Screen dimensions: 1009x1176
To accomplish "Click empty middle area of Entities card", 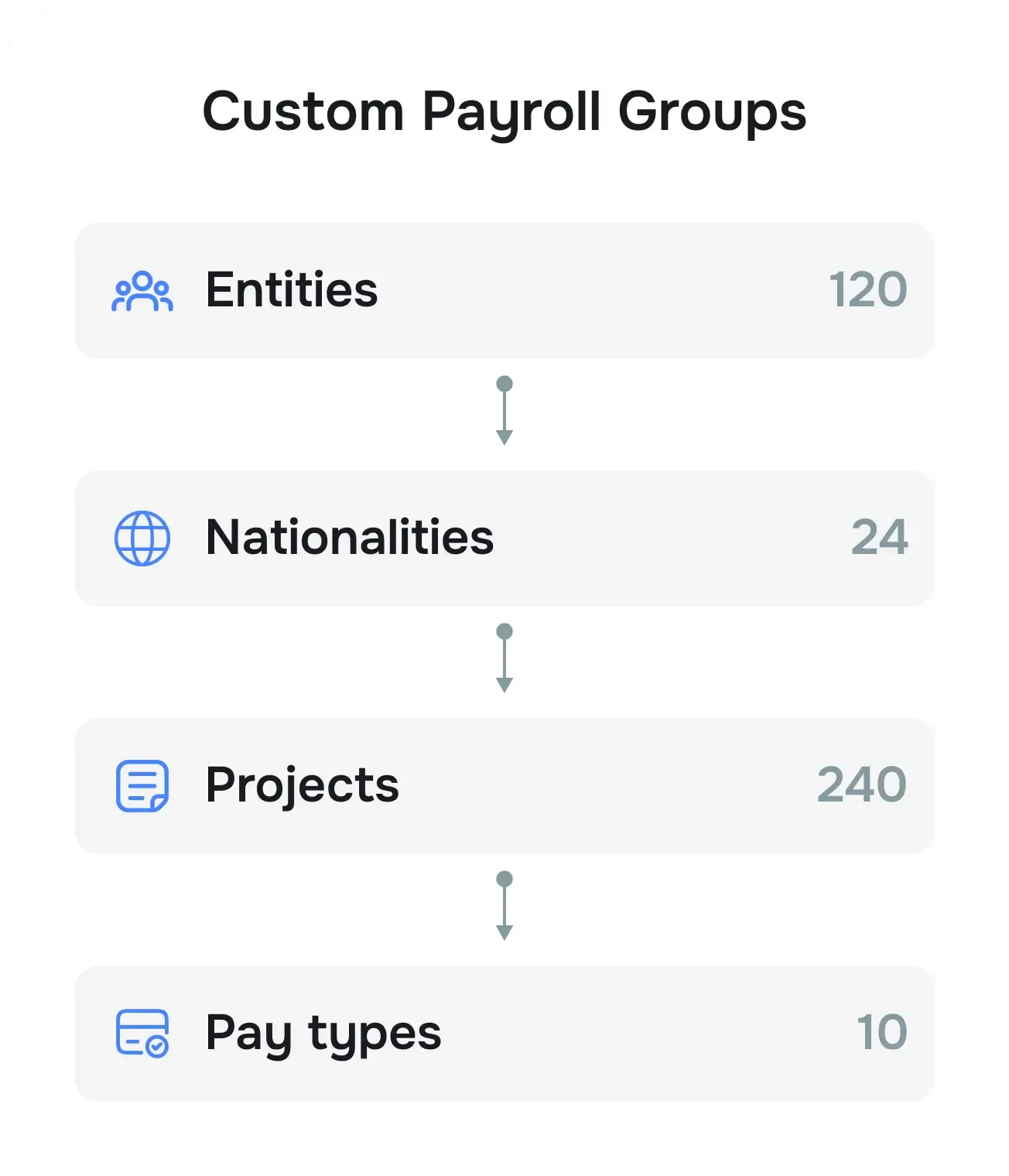I will click(x=604, y=291).
